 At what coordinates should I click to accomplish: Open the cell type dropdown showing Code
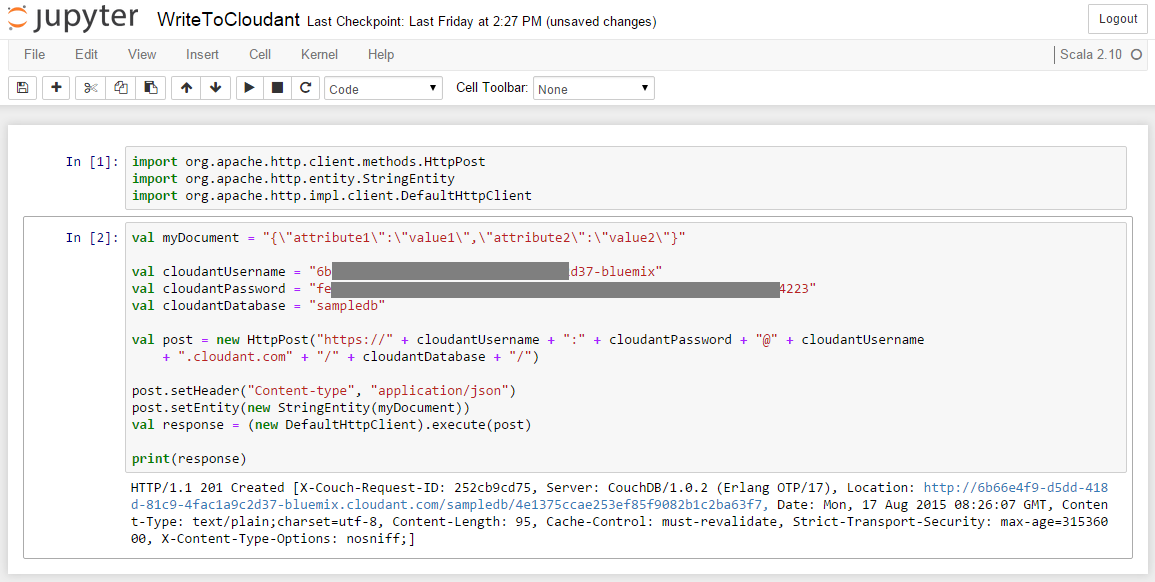pos(383,88)
